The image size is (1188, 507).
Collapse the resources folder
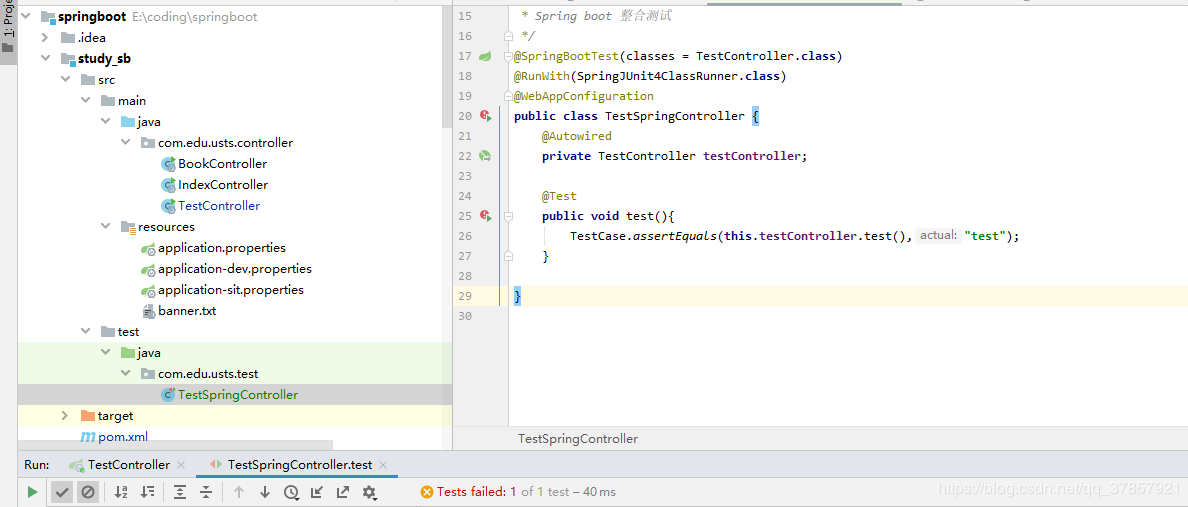105,227
